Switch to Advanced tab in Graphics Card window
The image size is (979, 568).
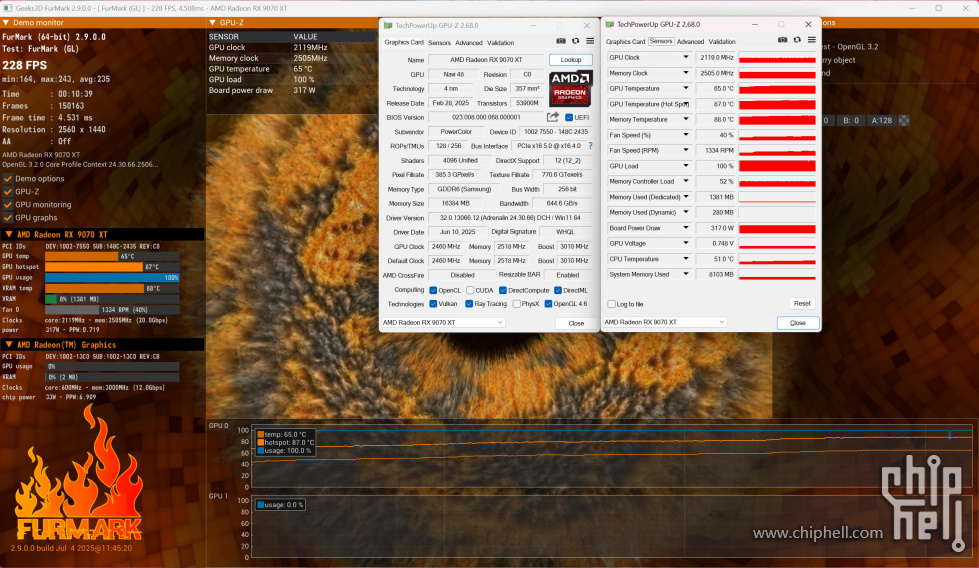pos(469,42)
